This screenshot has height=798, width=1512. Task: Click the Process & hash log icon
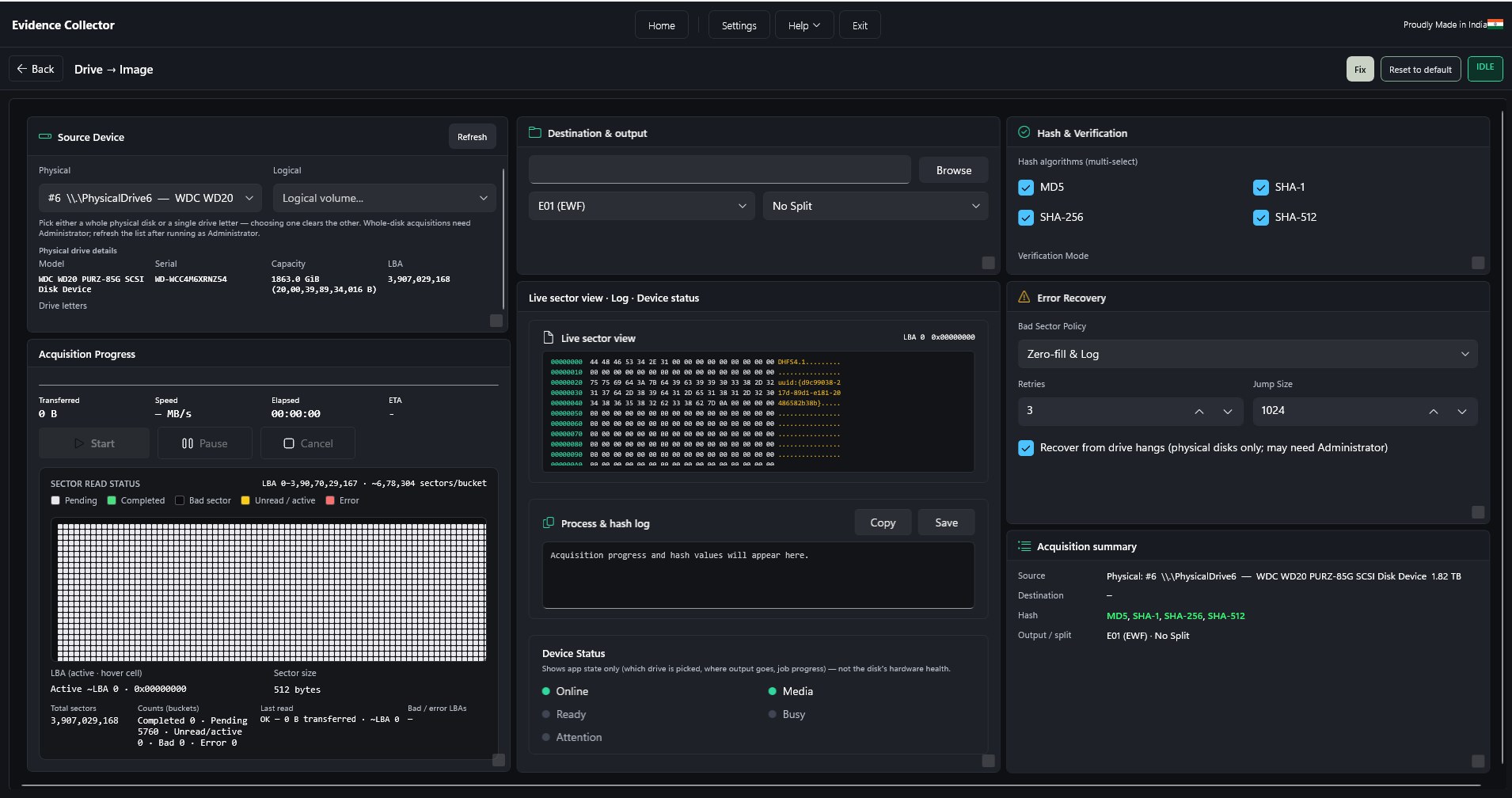tap(548, 523)
